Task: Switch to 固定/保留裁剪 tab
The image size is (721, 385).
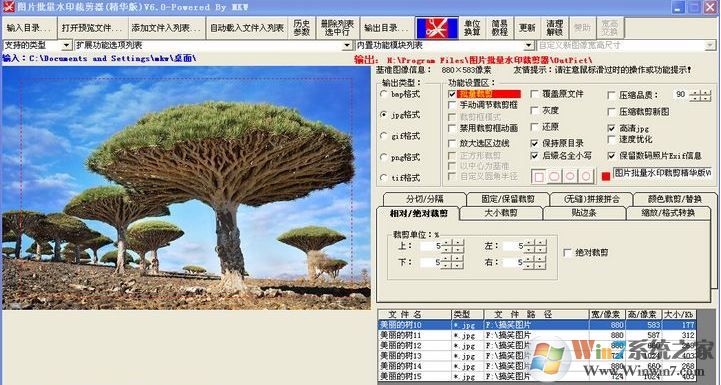Action: 508,199
